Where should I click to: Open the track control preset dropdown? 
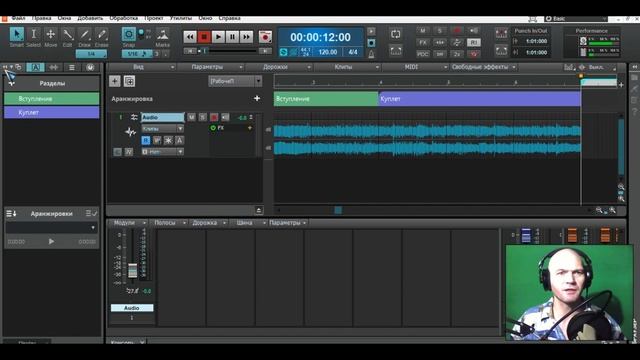click(236, 81)
